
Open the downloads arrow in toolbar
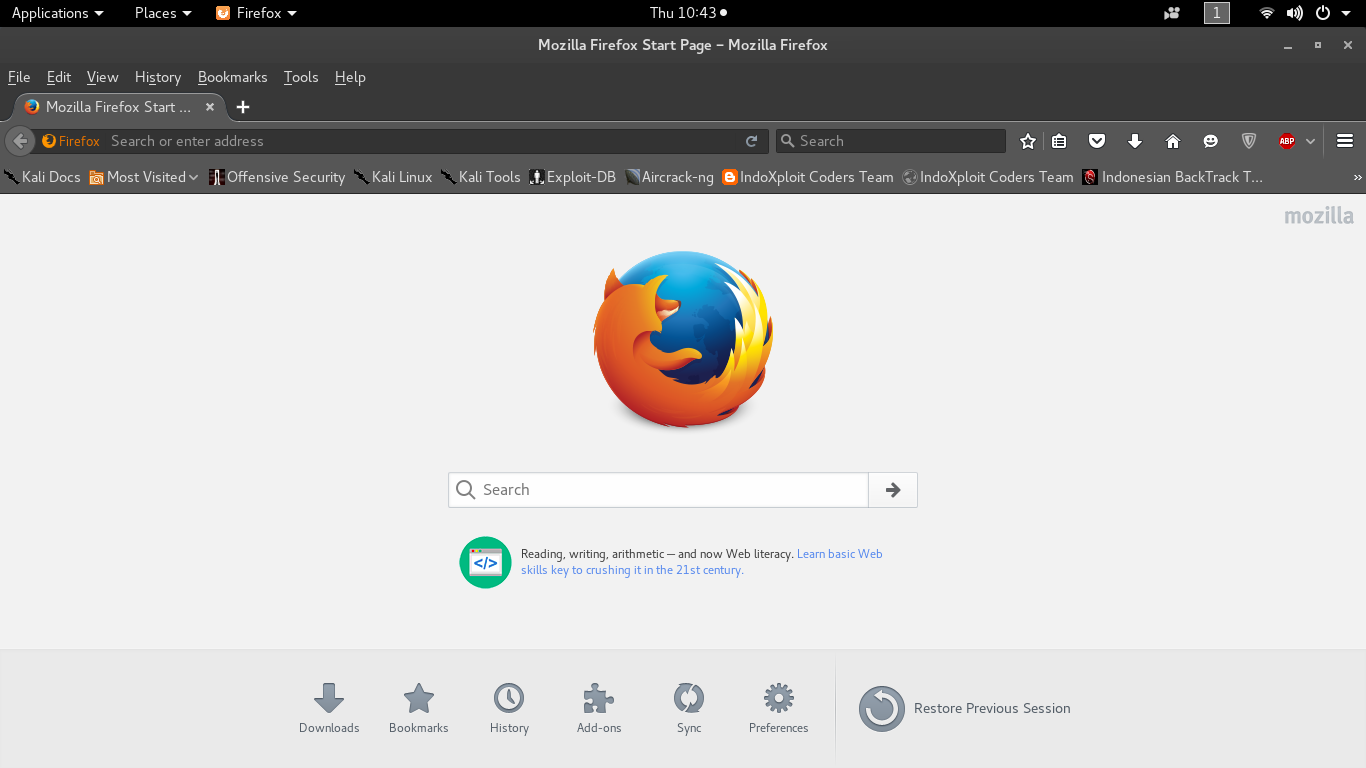[1135, 141]
